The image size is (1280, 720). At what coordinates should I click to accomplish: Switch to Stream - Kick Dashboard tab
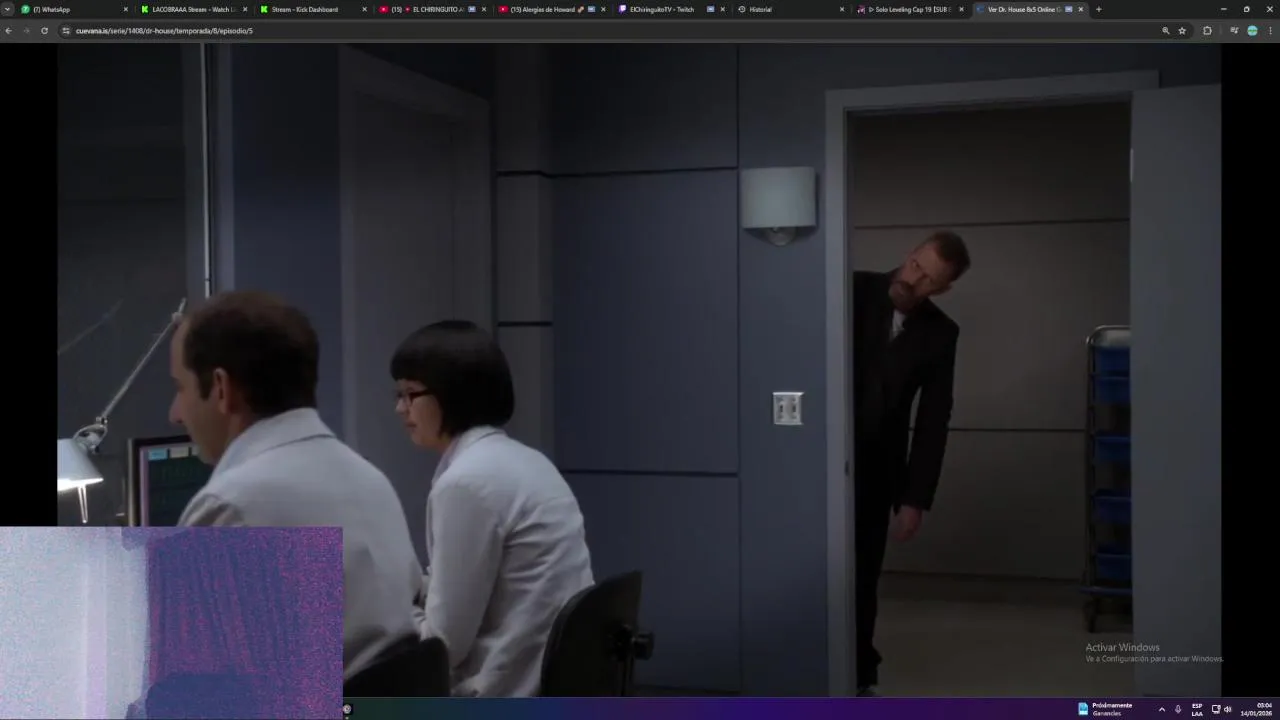313,9
